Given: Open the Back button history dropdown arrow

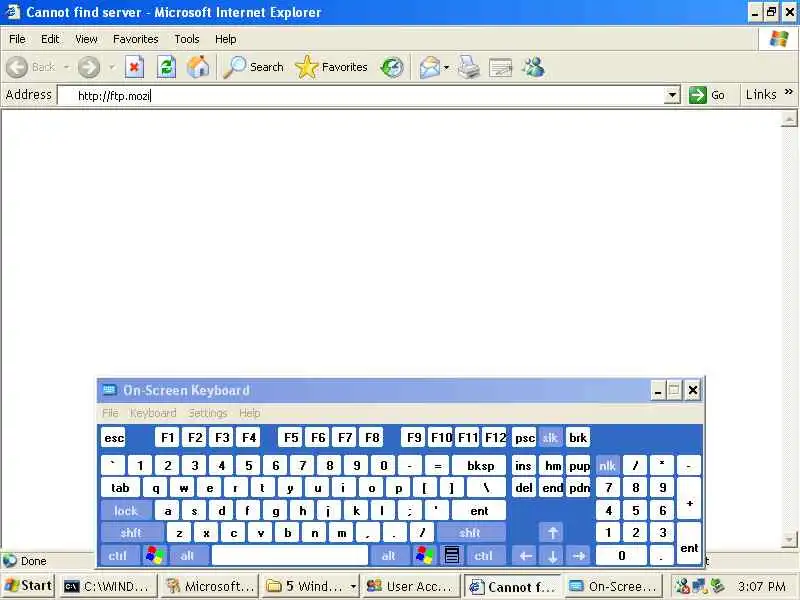Looking at the screenshot, I should [66, 67].
